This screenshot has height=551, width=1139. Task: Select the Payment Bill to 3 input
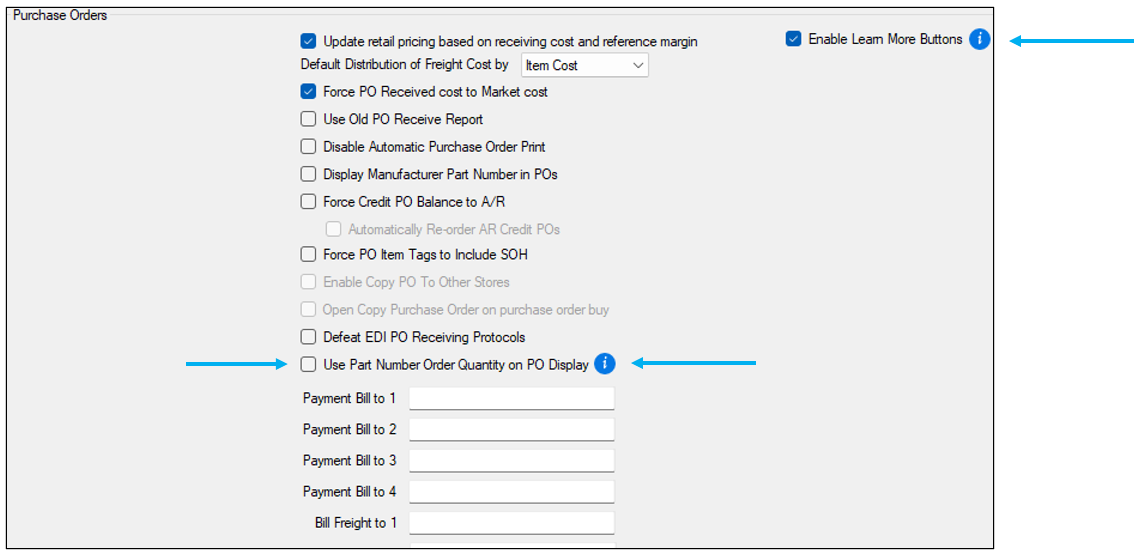click(x=511, y=461)
